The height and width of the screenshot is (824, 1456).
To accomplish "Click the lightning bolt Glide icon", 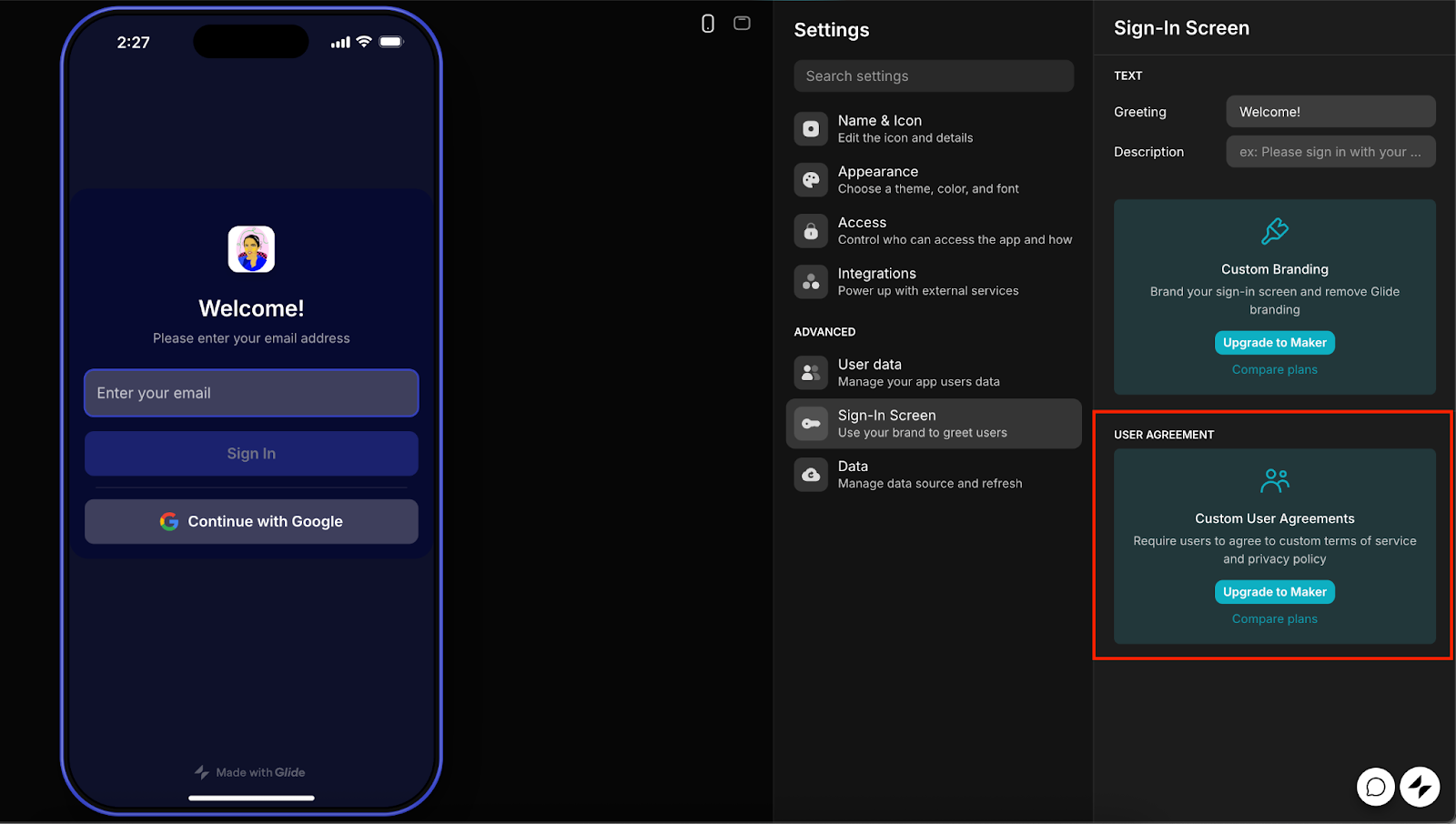I will point(1420,787).
